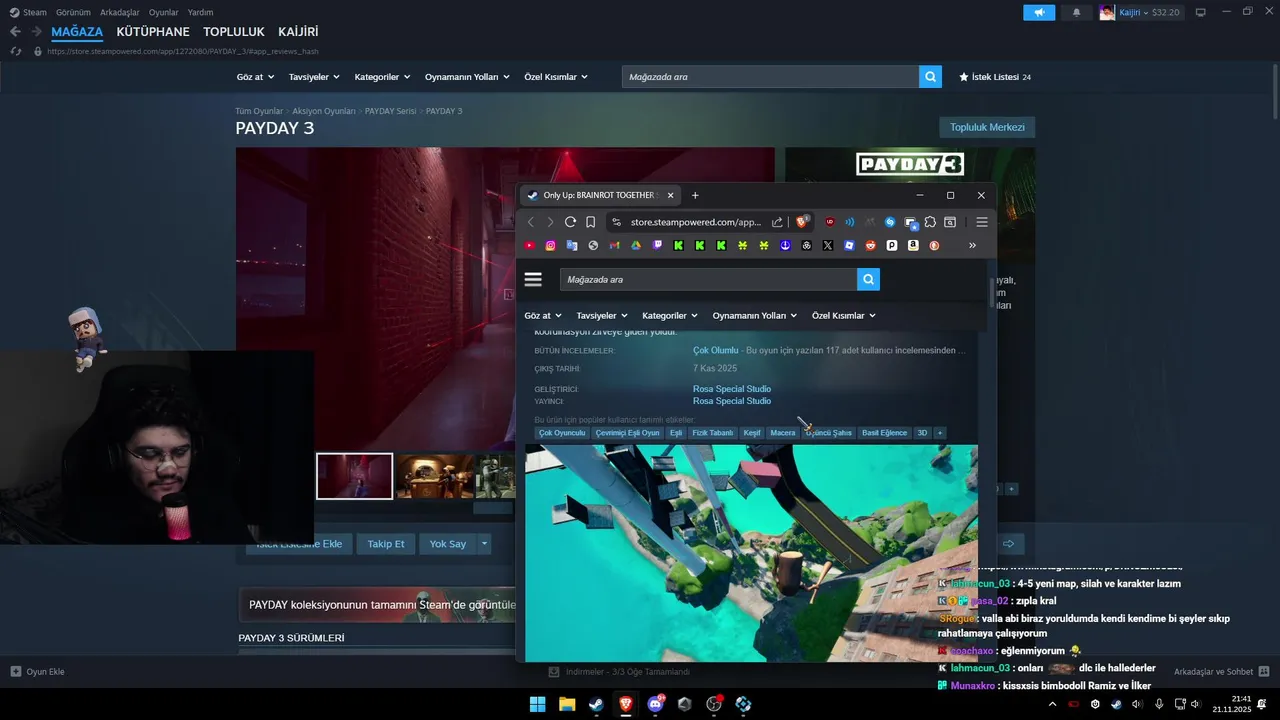Click the search magnifier button in Steam
The height and width of the screenshot is (720, 1280).
[930, 77]
